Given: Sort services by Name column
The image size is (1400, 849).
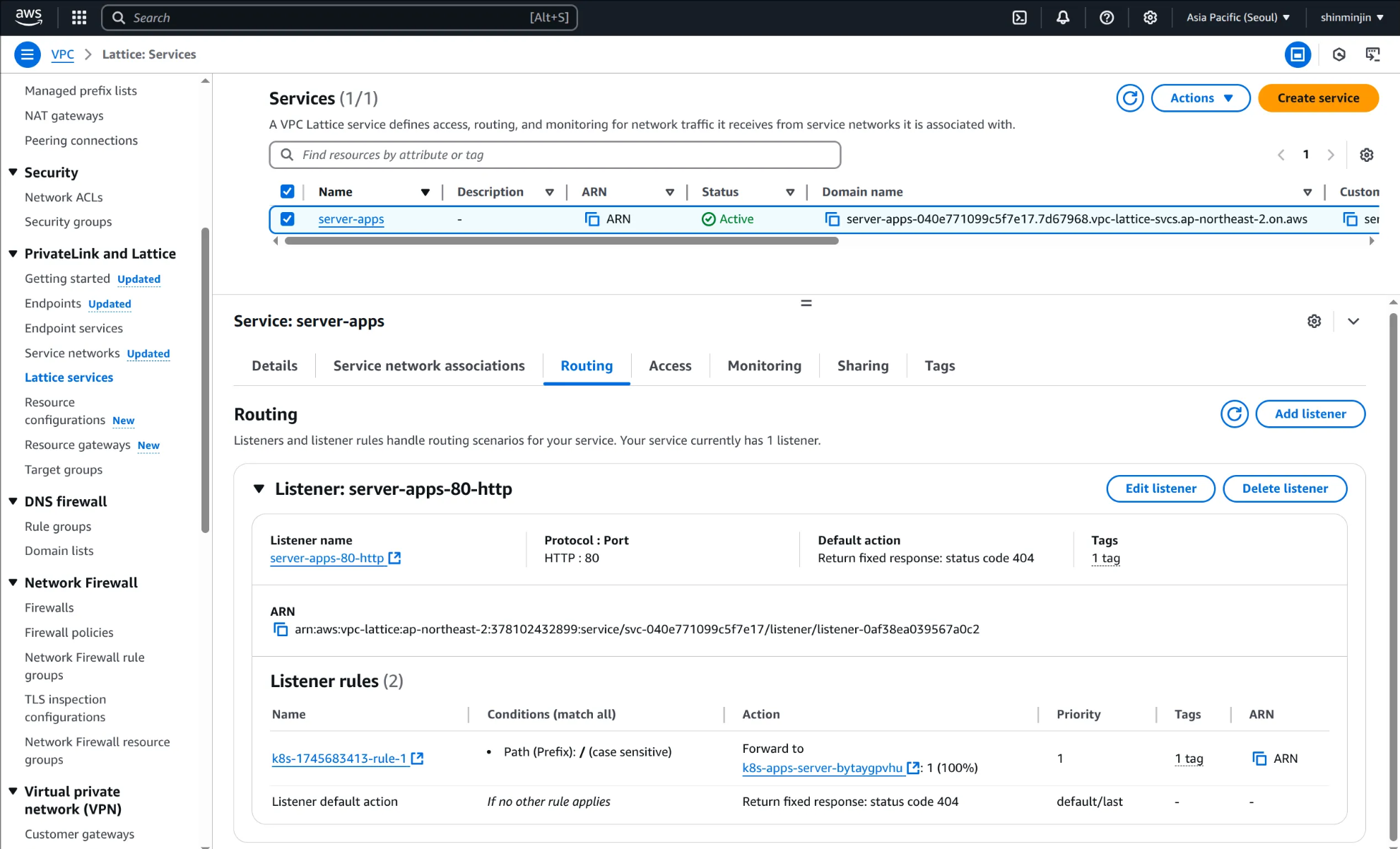Looking at the screenshot, I should click(425, 192).
